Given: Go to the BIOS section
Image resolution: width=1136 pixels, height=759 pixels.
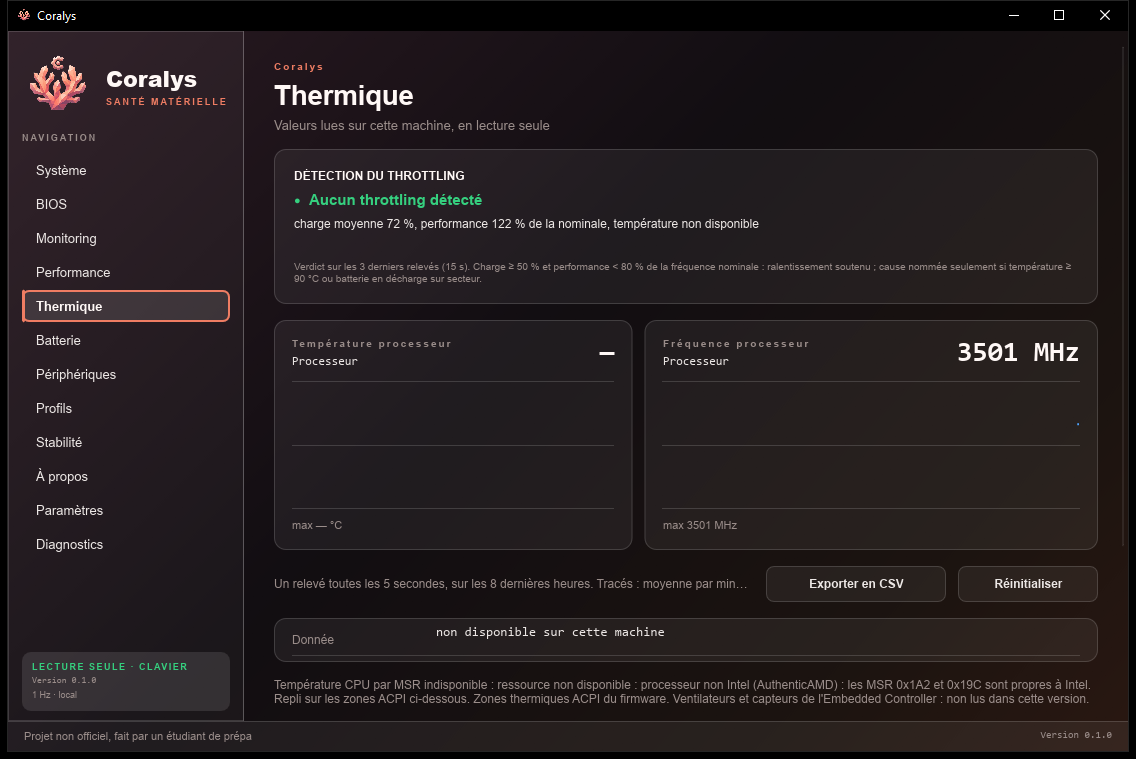Looking at the screenshot, I should (126, 204).
